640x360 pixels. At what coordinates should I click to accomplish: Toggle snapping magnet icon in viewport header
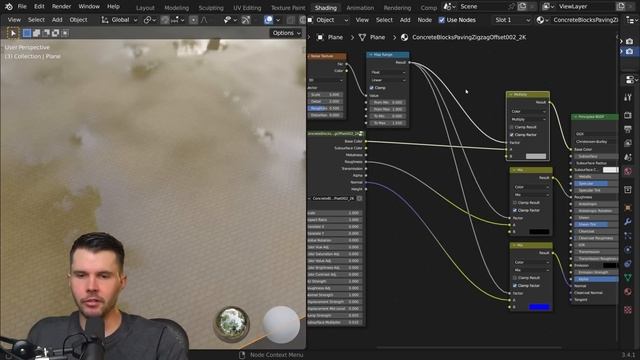coord(165,20)
